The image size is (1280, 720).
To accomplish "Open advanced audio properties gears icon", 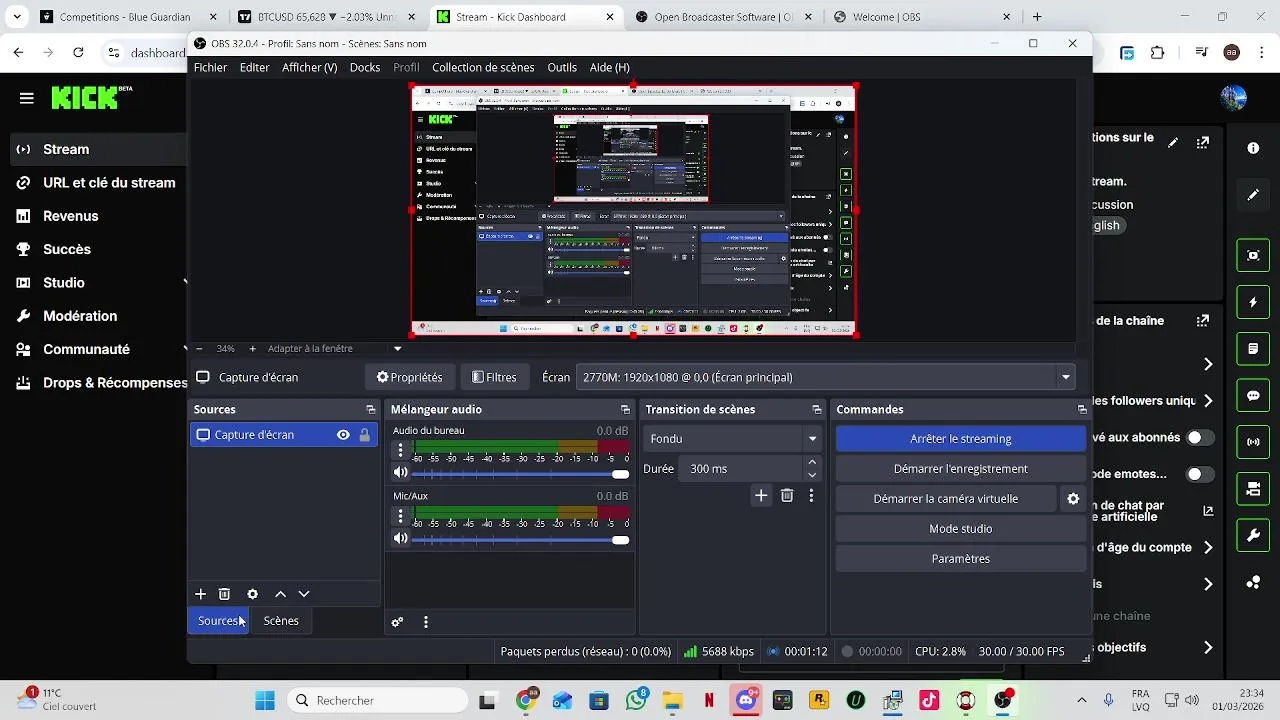I will [397, 622].
